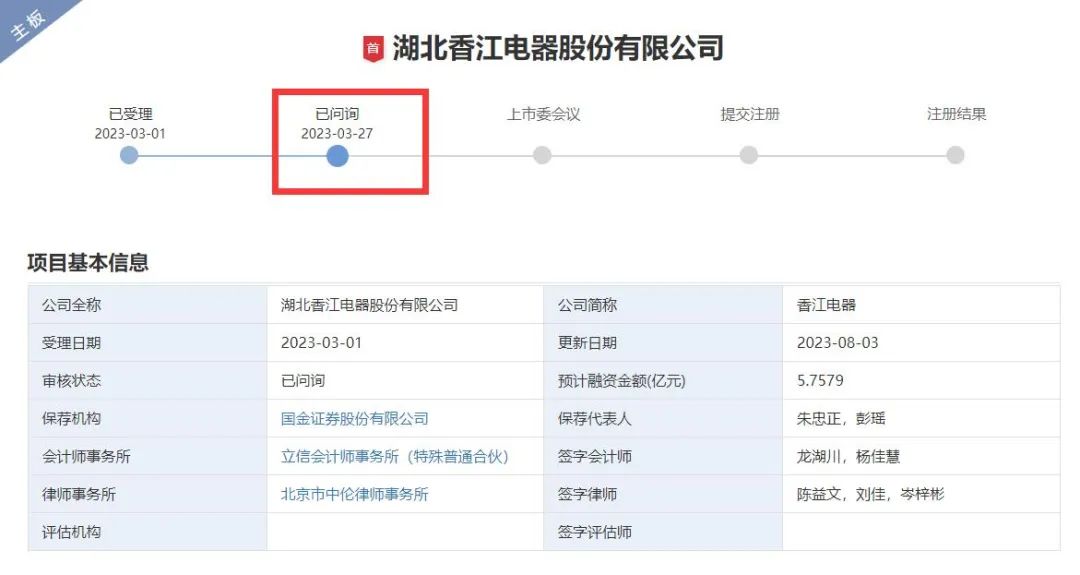Viewport: 1080px width, 575px height.
Task: Click the 保荐机构 label cell
Action: [147, 418]
